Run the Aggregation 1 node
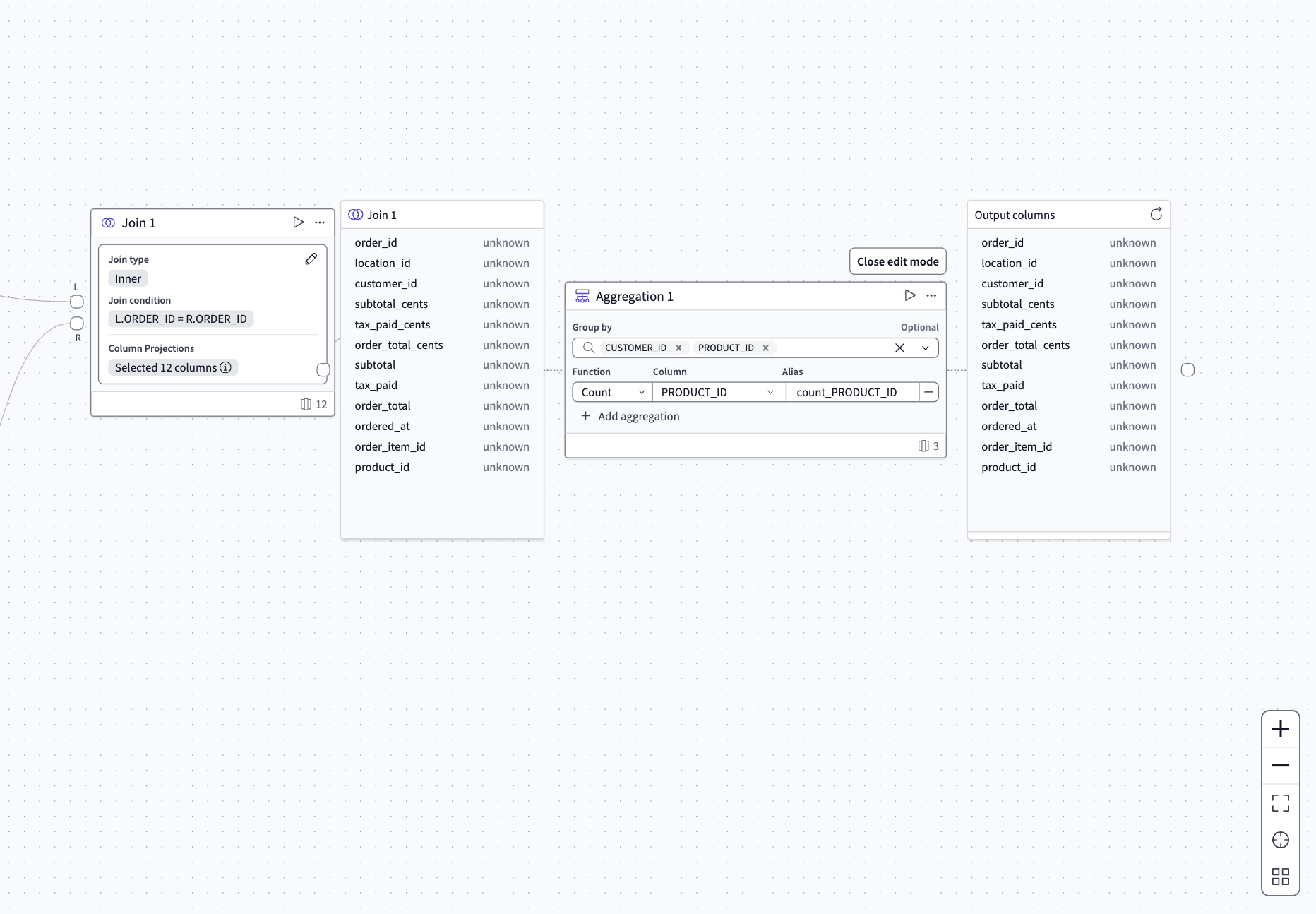The width and height of the screenshot is (1316, 914). 909,296
